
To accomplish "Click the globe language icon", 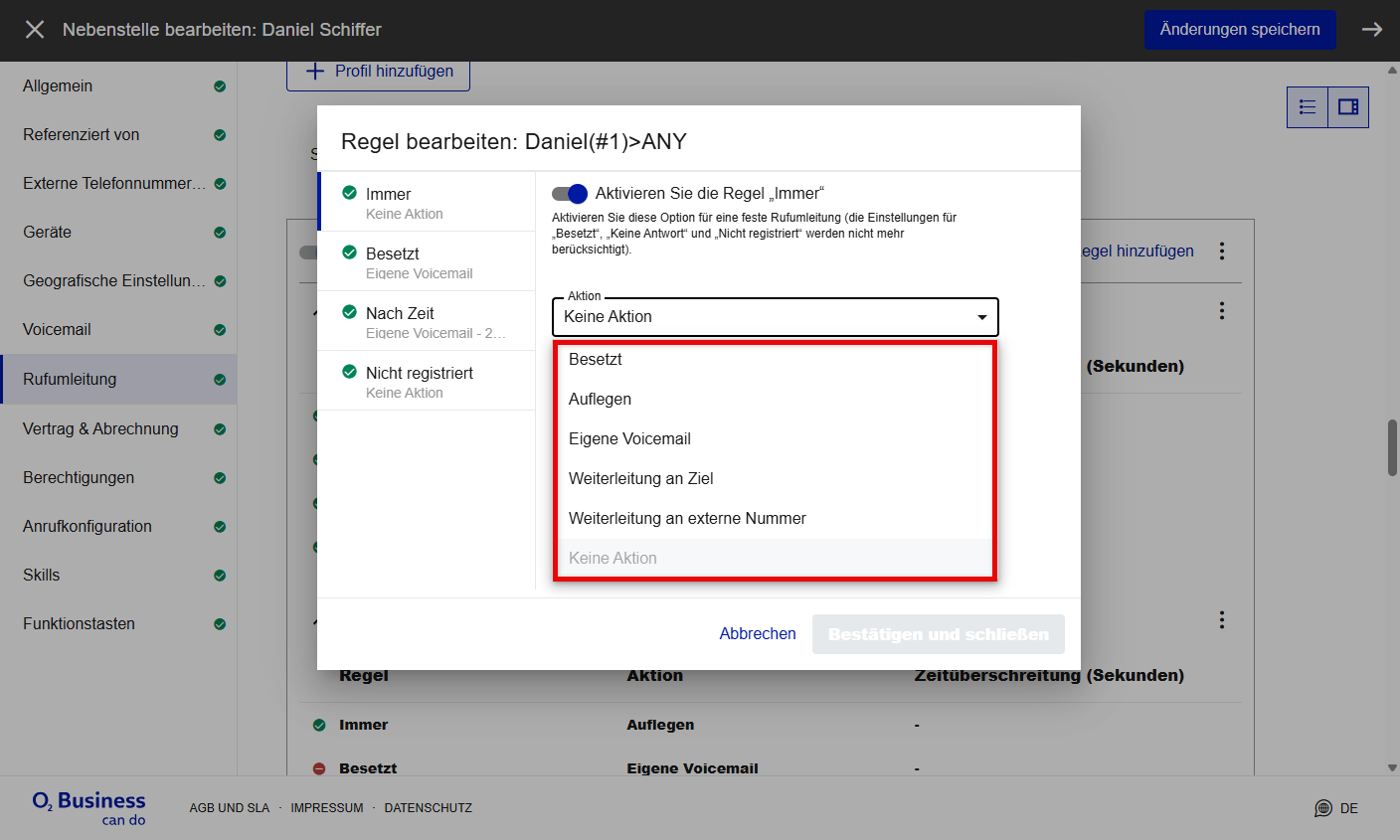I will coord(1322,808).
